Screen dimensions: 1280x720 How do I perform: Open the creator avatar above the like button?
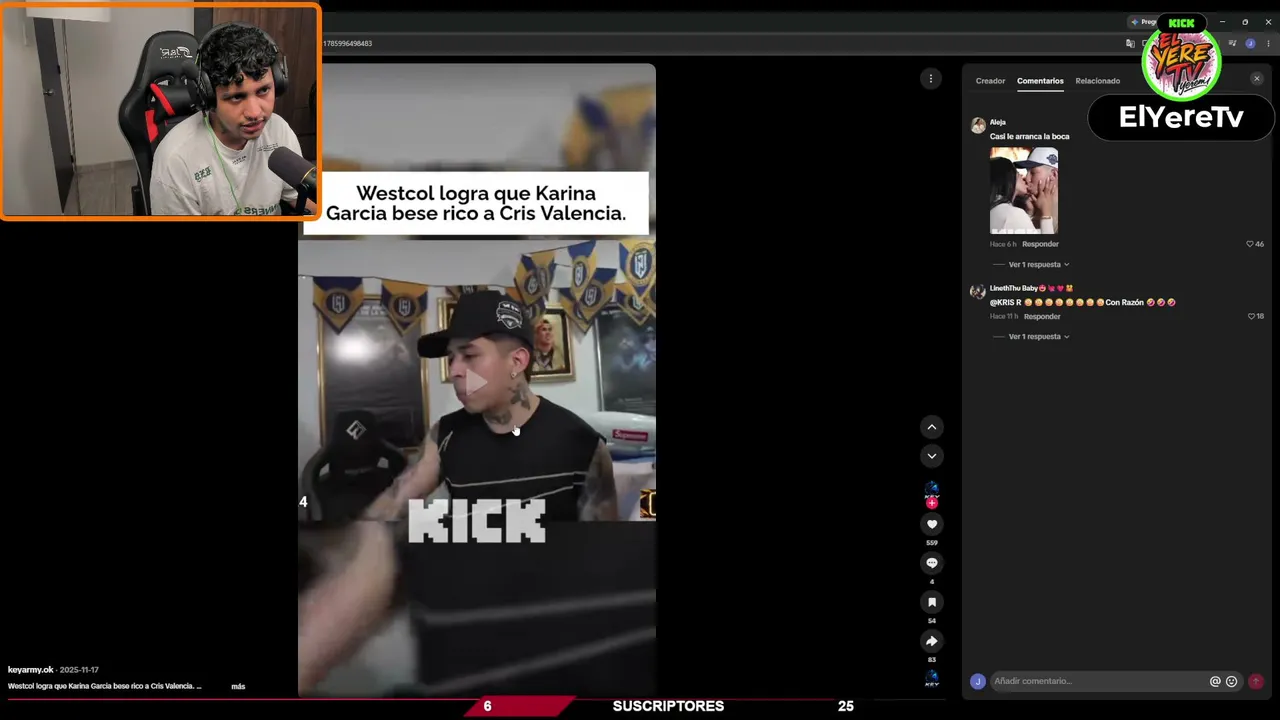(932, 491)
